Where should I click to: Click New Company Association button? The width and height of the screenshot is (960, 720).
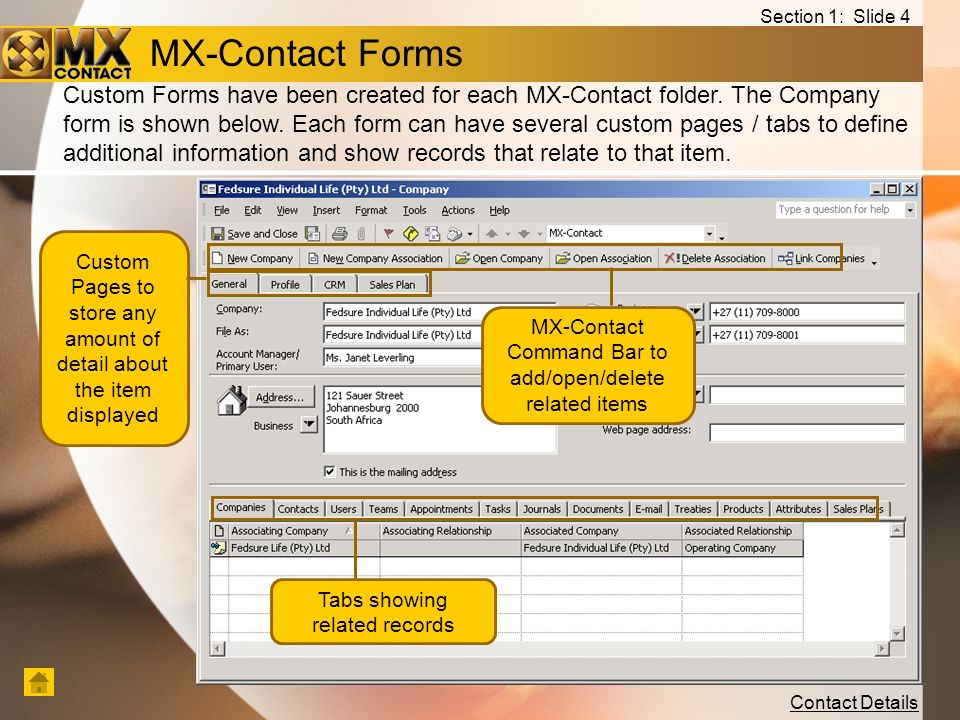point(375,258)
